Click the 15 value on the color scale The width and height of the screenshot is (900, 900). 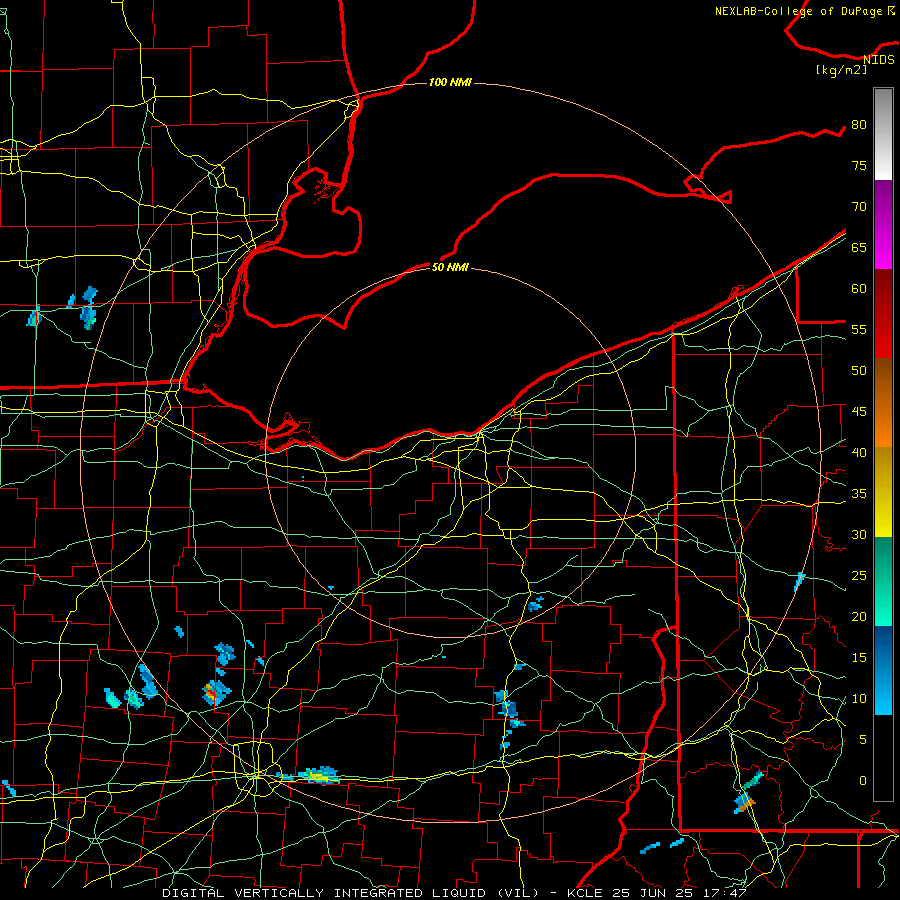(x=859, y=658)
